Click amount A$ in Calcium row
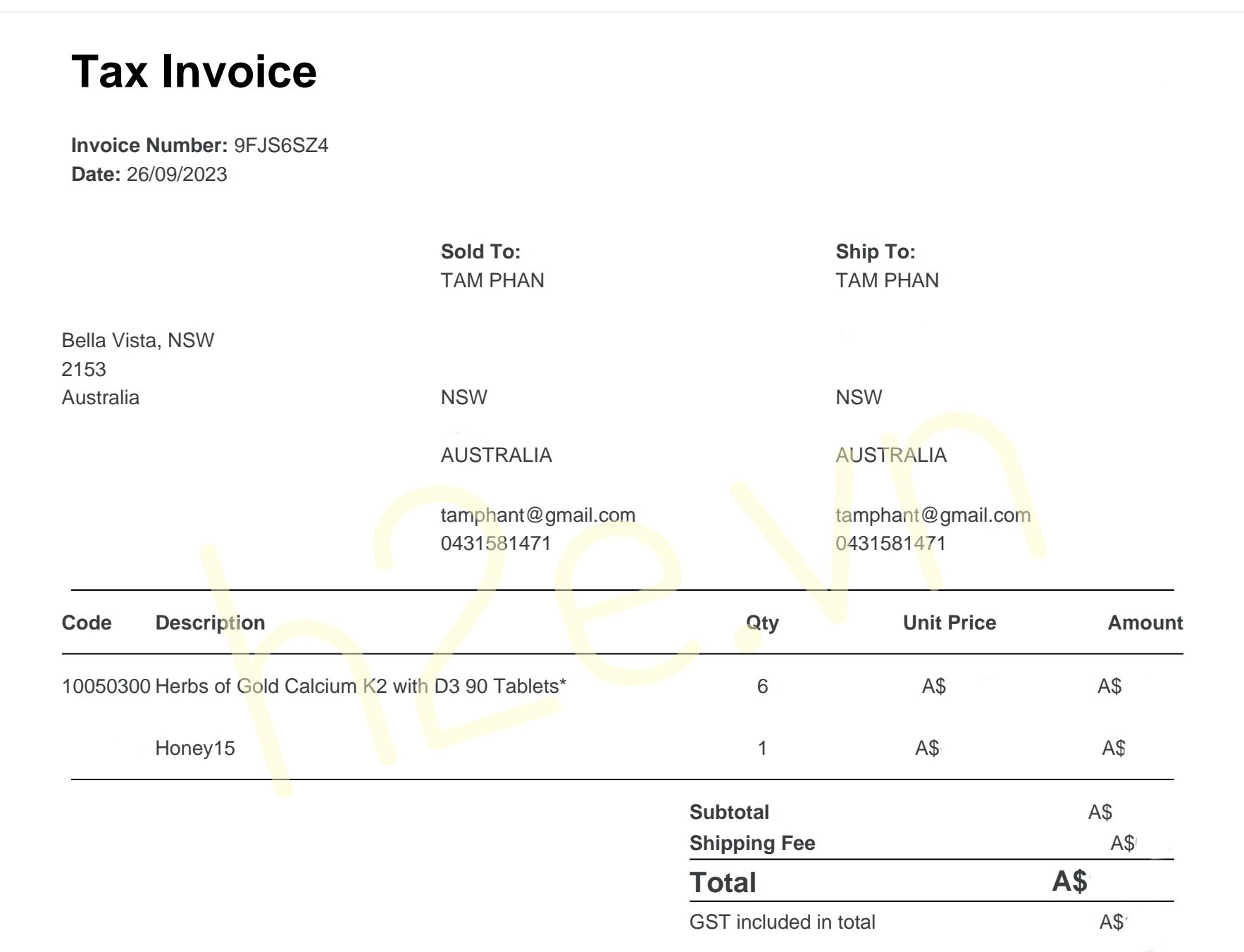Viewport: 1244px width, 952px height. [1109, 687]
